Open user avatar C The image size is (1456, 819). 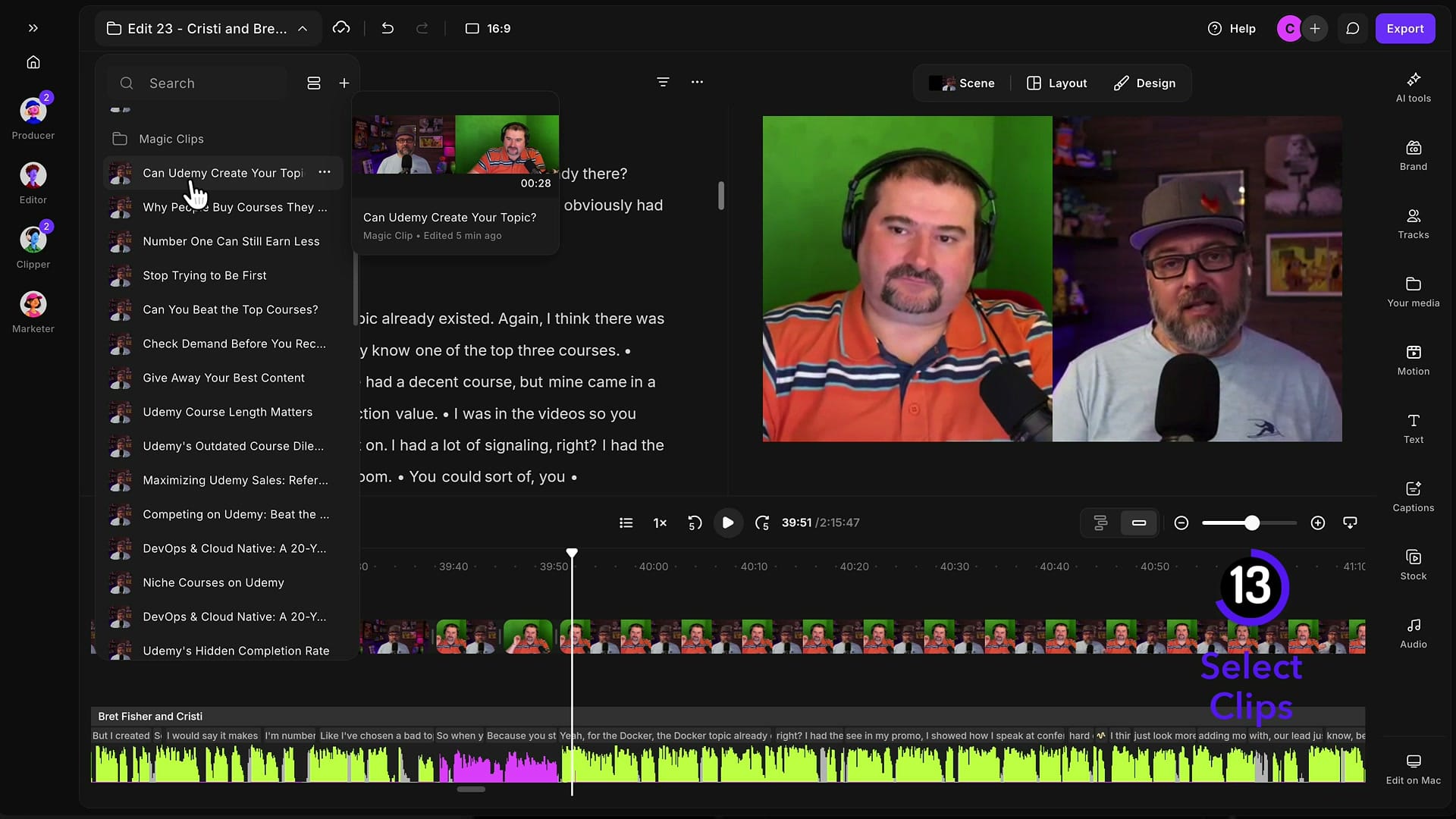click(1289, 28)
